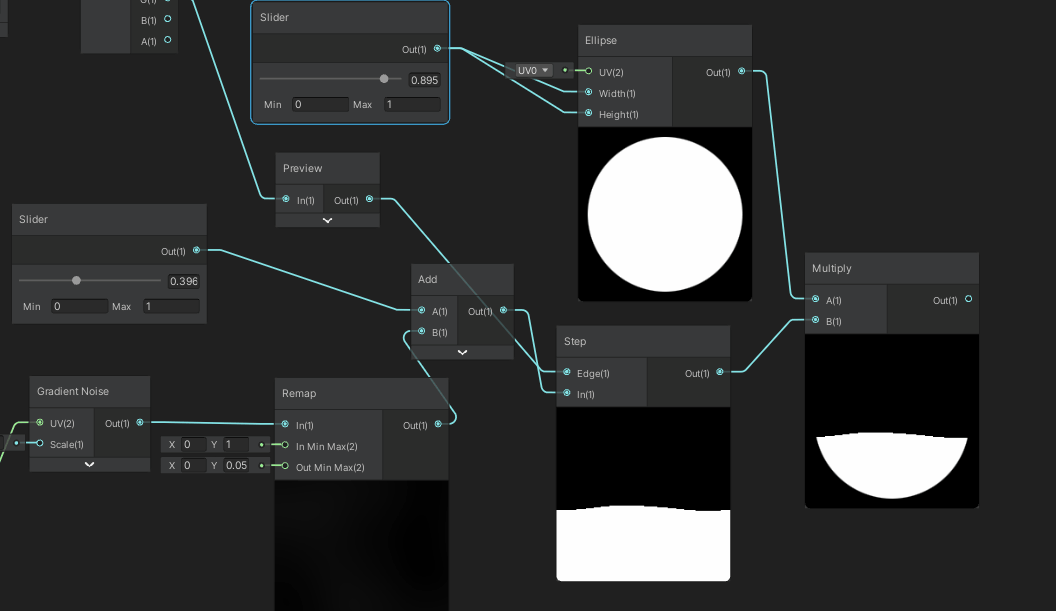Edit Out Min Max Y value 0.05
This screenshot has width=1056, height=611.
[236, 465]
